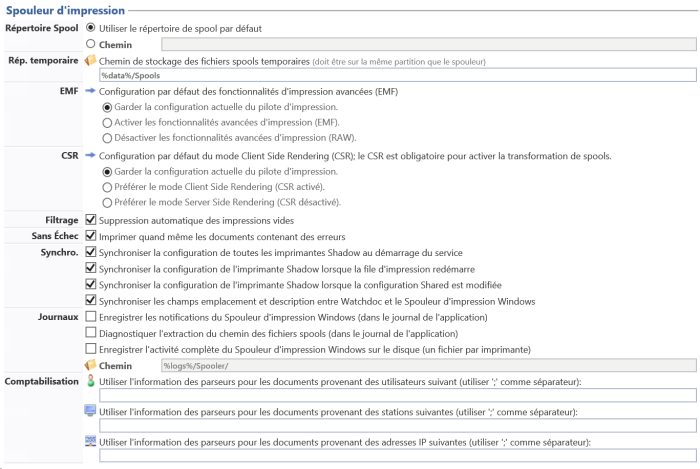Select 'Préférer le mode Client Side Rendering' option
This screenshot has width=700, height=469.
point(108,187)
